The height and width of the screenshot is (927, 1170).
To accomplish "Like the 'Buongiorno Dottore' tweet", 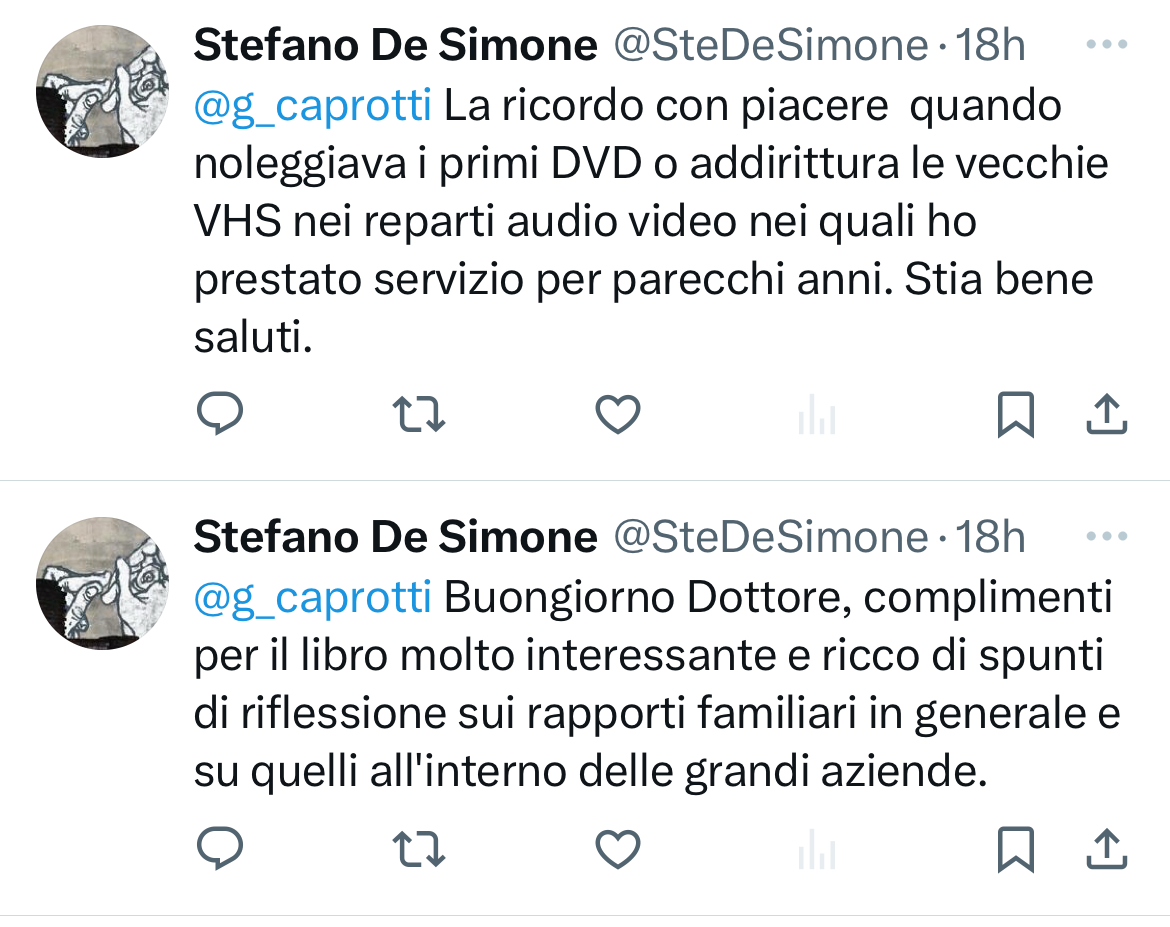I will (x=617, y=849).
